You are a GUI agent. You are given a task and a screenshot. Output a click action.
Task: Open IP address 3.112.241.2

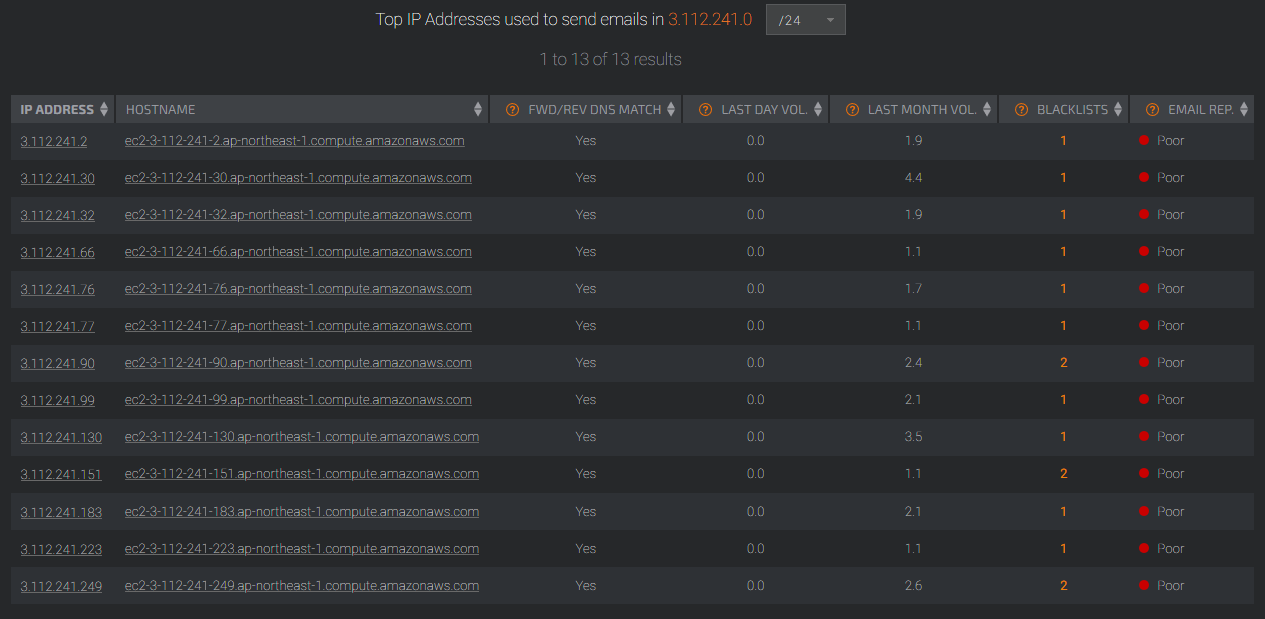[54, 141]
